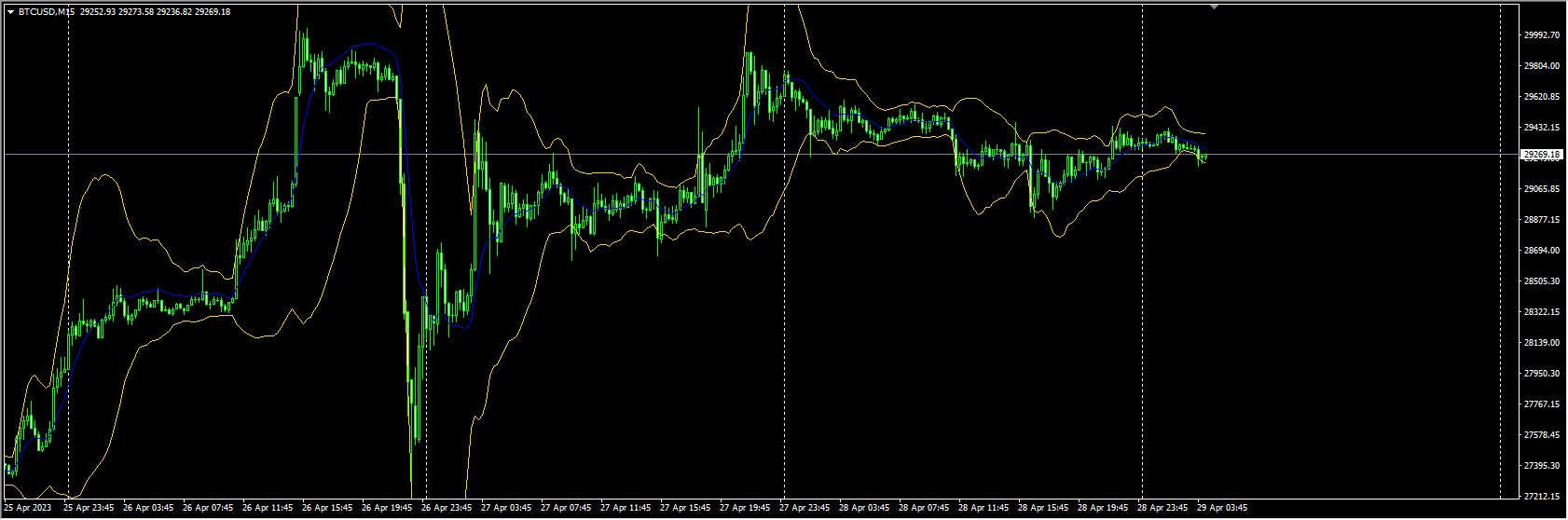Screen dimensions: 1568x520
Task: Click price scale value 28694.00
Action: [1542, 251]
